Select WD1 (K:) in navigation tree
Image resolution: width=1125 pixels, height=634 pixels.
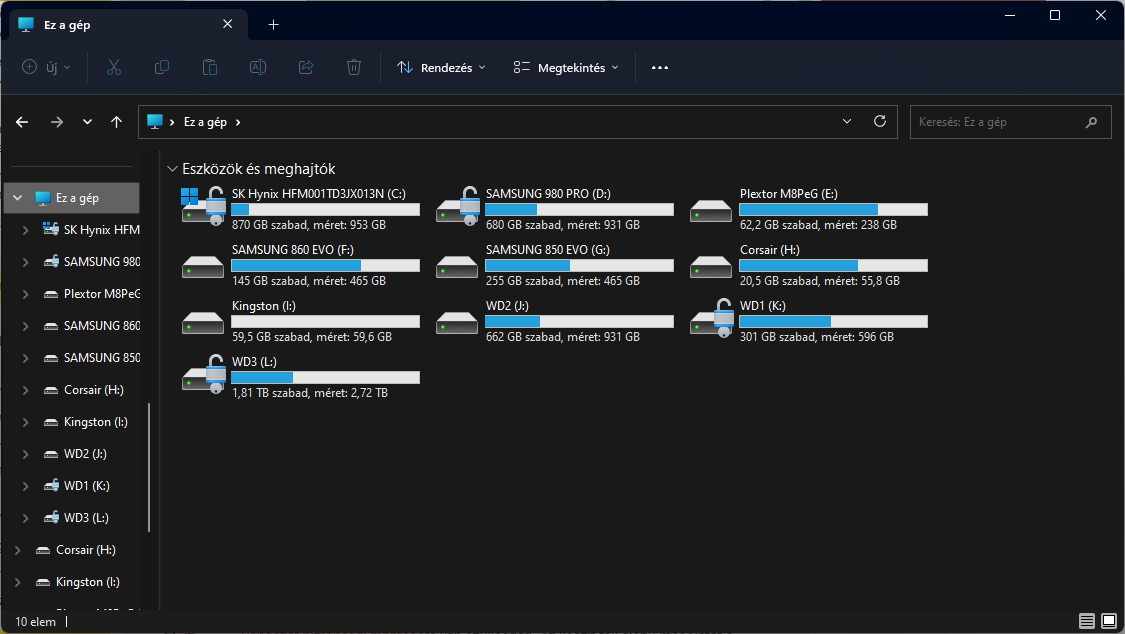[76, 486]
